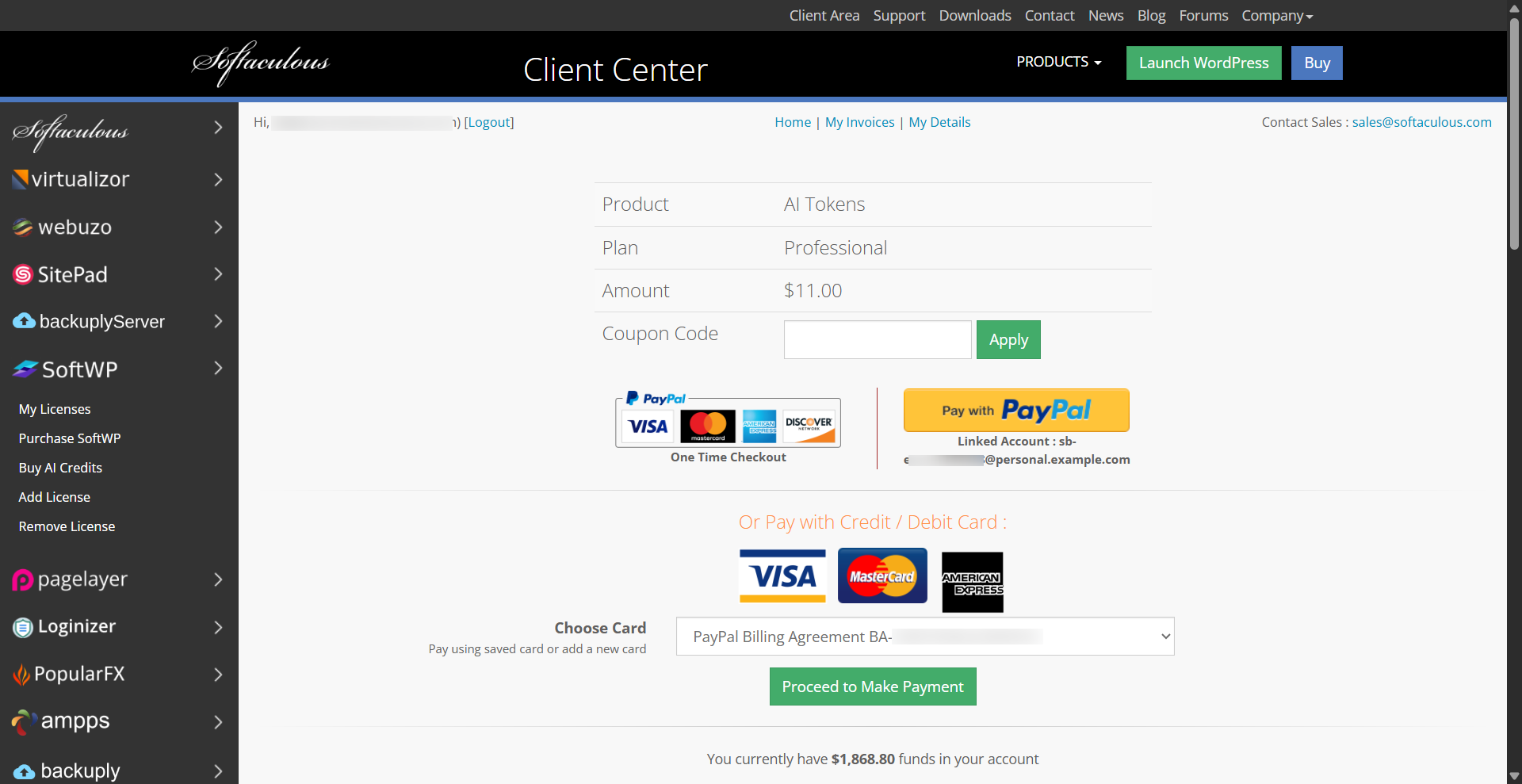Select Purchase SoftWP in sidebar
The width and height of the screenshot is (1522, 784).
[70, 438]
